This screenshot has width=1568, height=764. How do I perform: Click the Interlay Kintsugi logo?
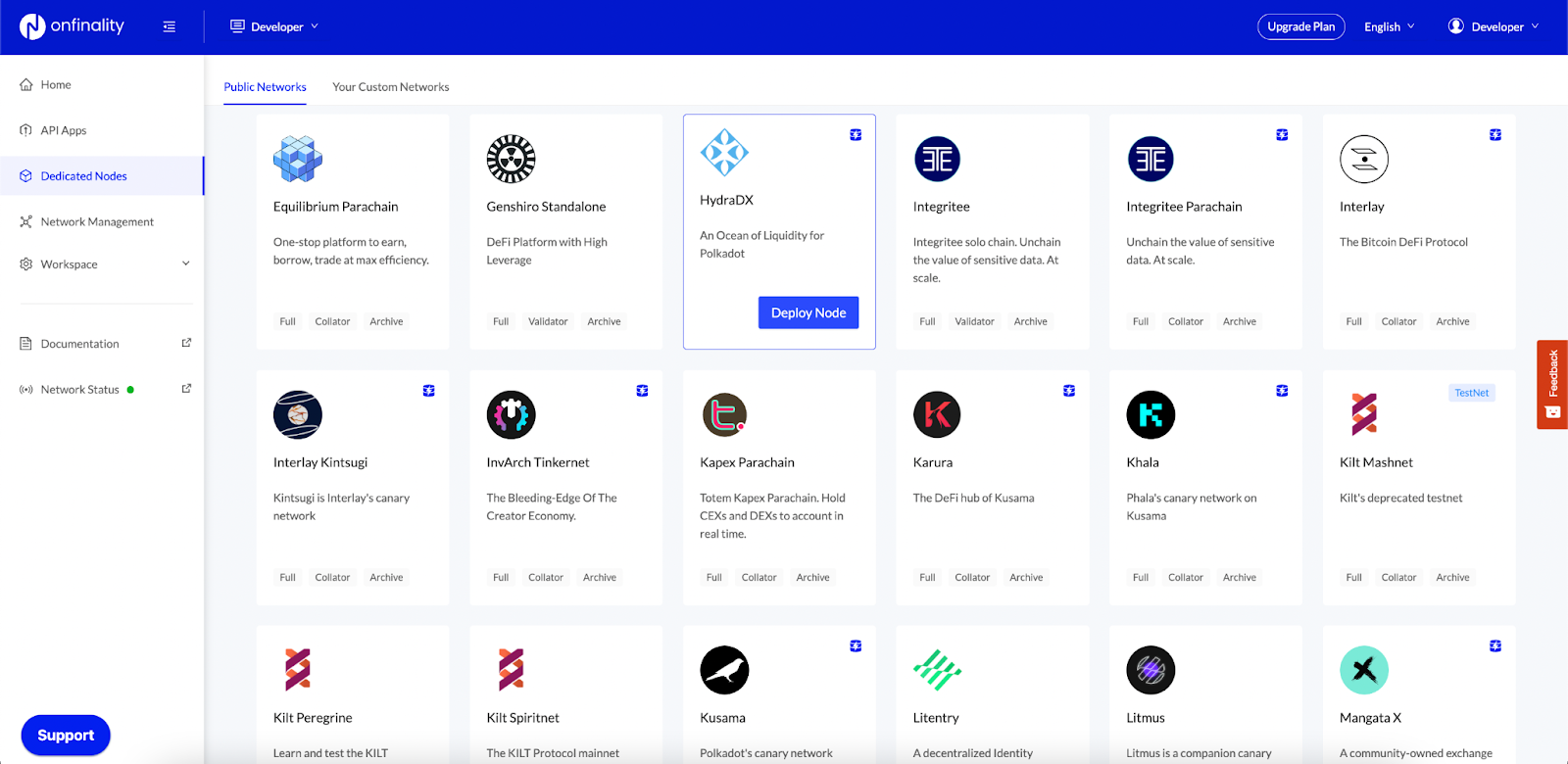(298, 414)
